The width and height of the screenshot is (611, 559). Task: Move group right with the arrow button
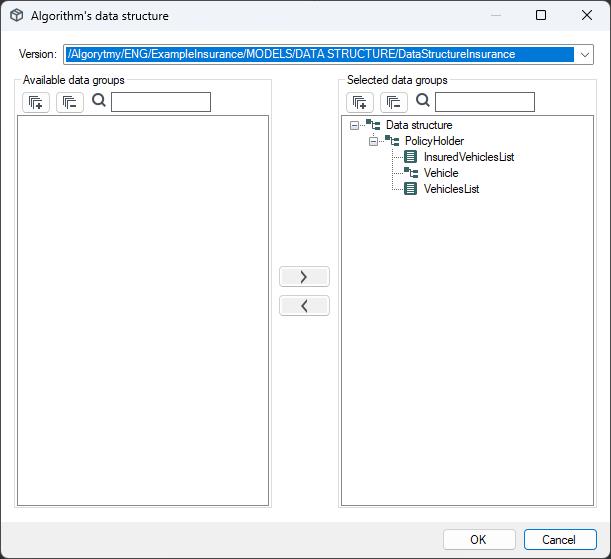click(x=304, y=277)
